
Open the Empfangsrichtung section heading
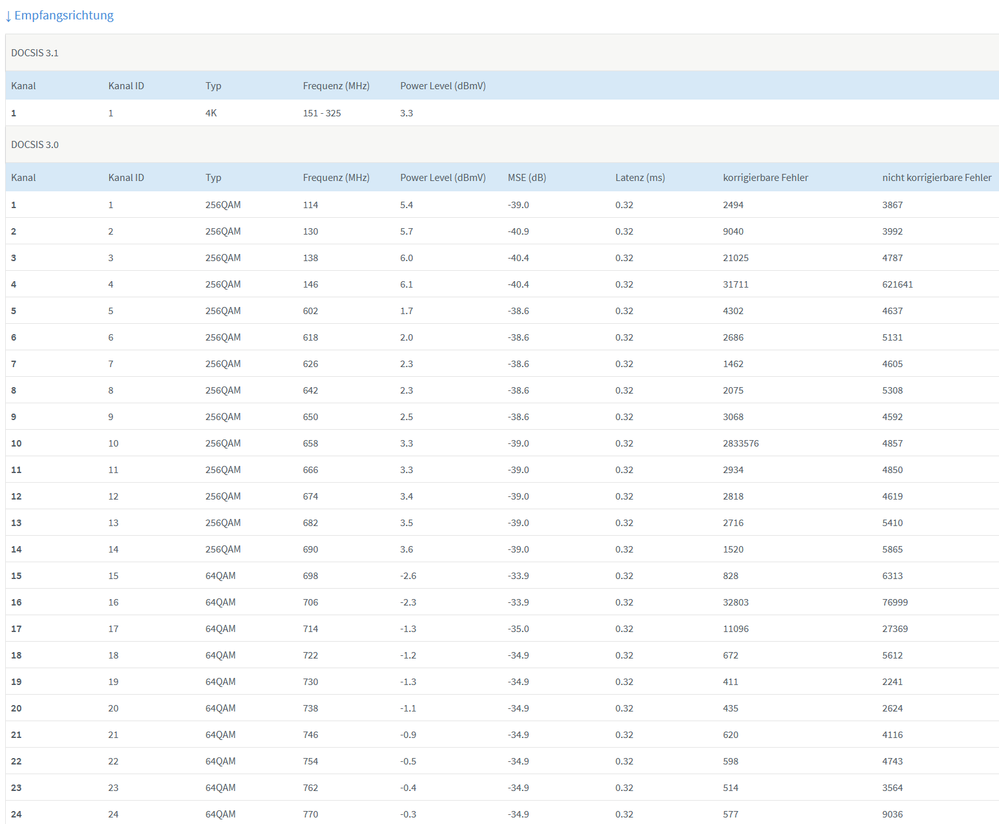pos(64,16)
